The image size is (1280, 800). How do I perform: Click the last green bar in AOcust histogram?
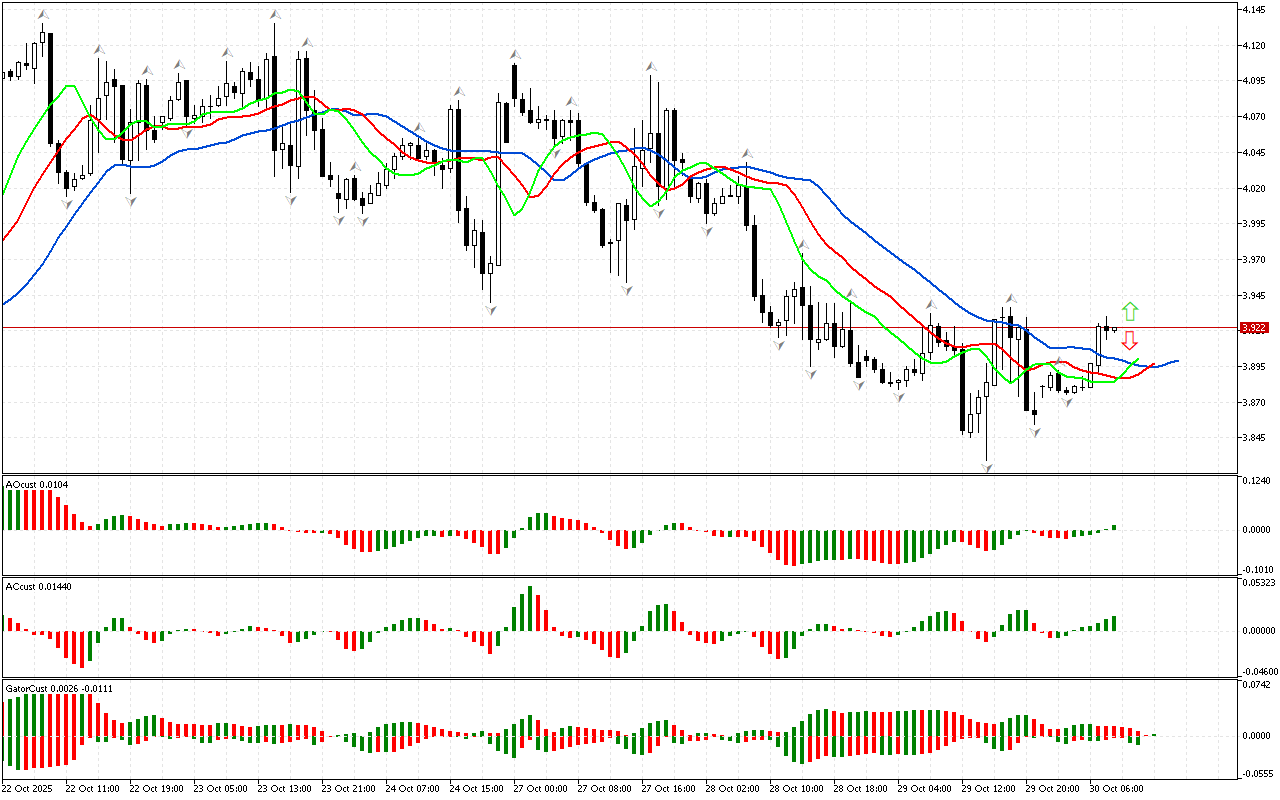pos(1114,527)
